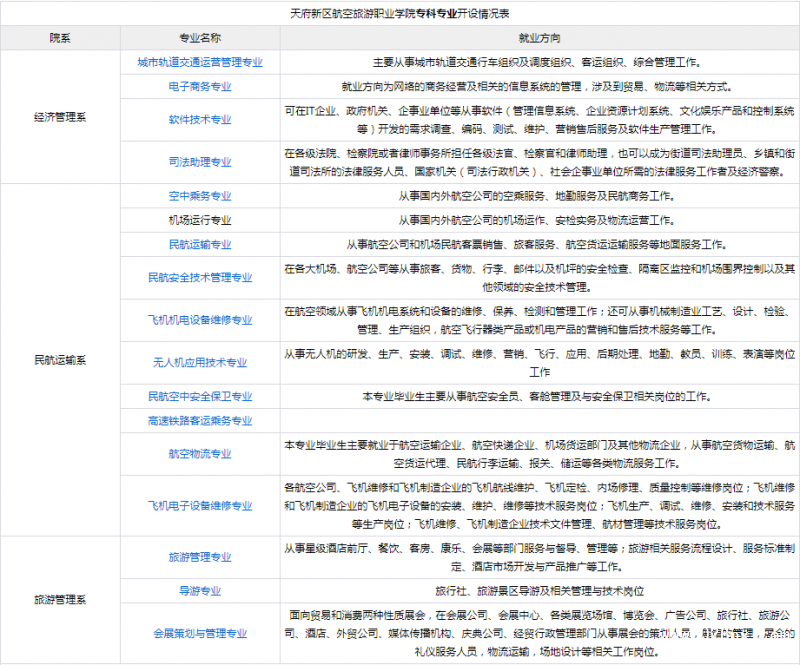Select the 旅游管理系 department cell
This screenshot has height=665, width=800.
[x=60, y=600]
